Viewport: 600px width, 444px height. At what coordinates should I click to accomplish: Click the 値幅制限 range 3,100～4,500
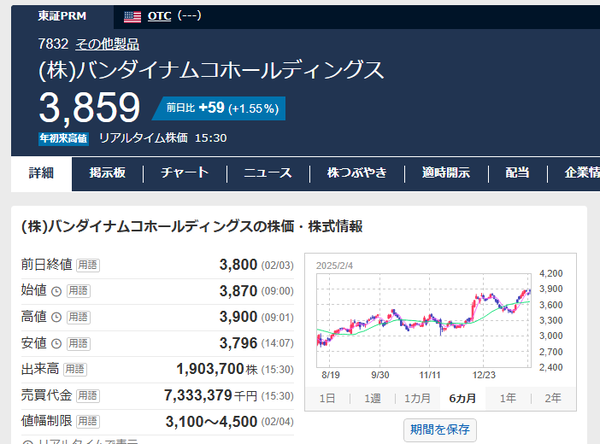click(x=211, y=422)
